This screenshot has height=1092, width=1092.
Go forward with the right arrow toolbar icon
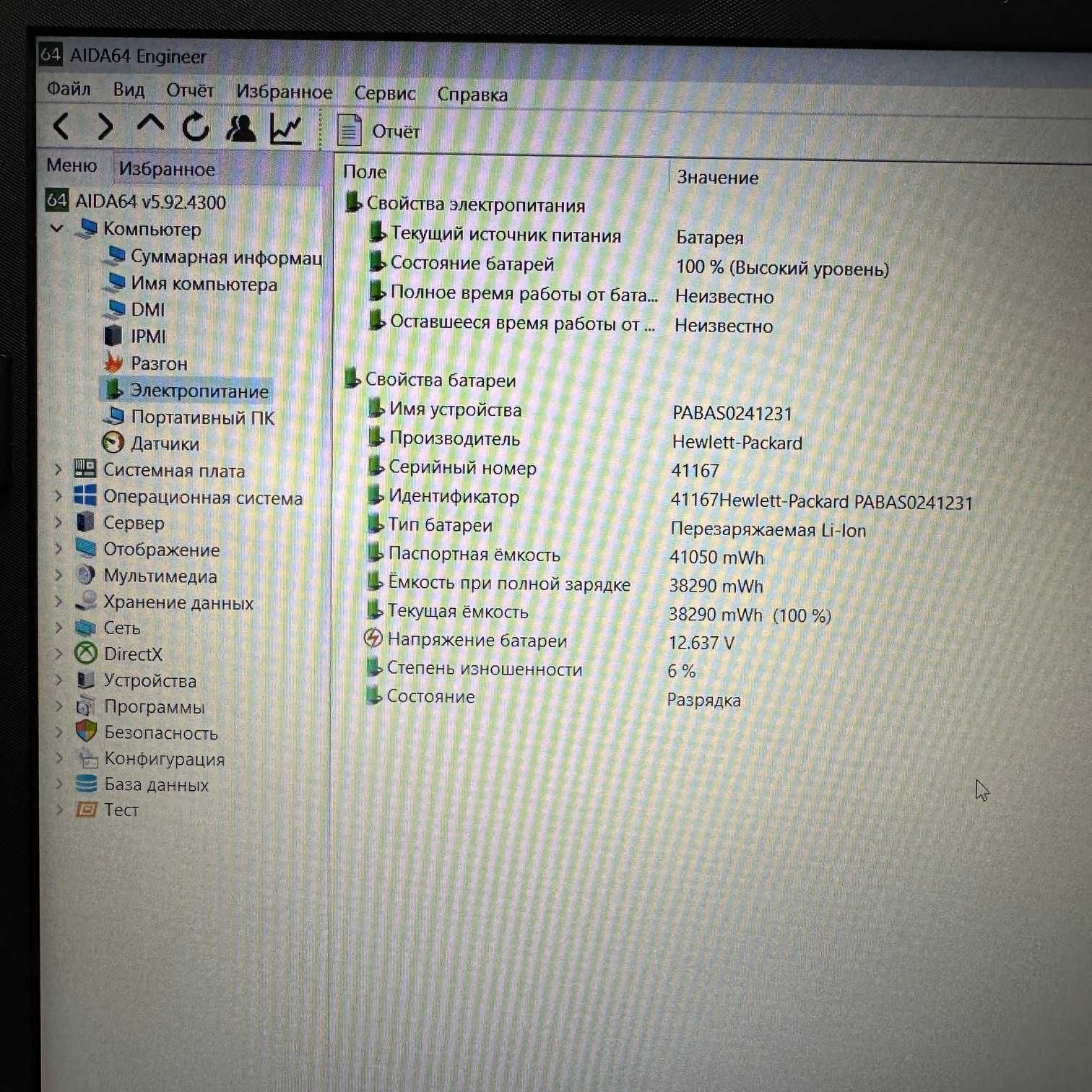tap(105, 126)
